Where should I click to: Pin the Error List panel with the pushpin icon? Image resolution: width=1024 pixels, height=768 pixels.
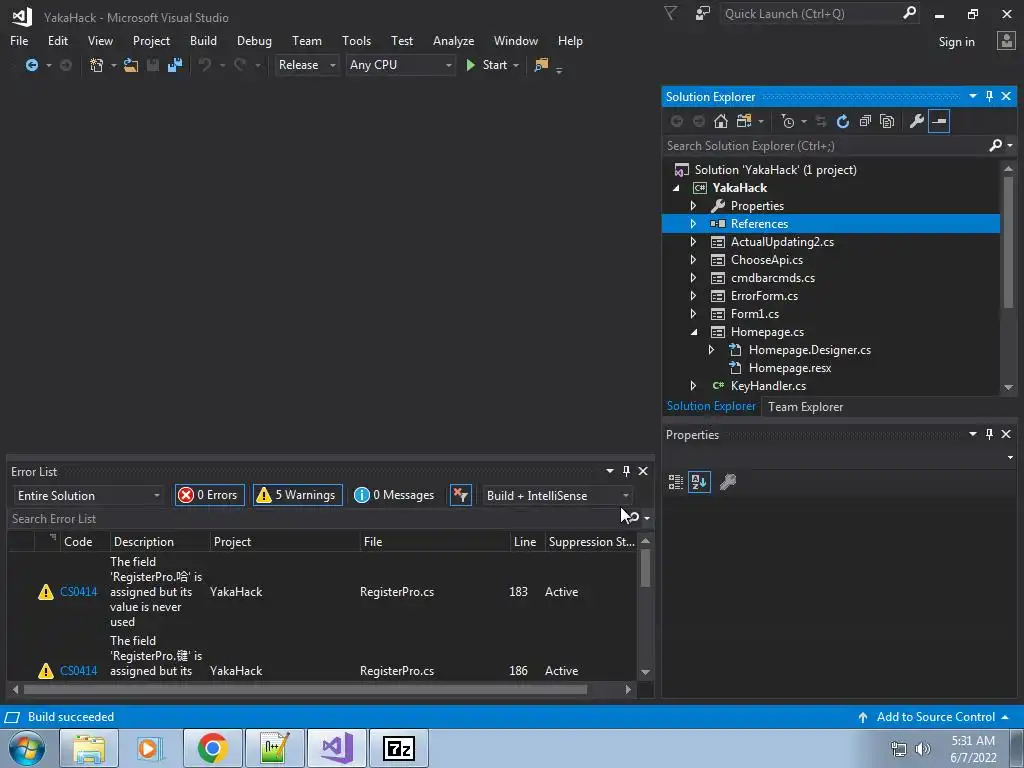(x=626, y=472)
